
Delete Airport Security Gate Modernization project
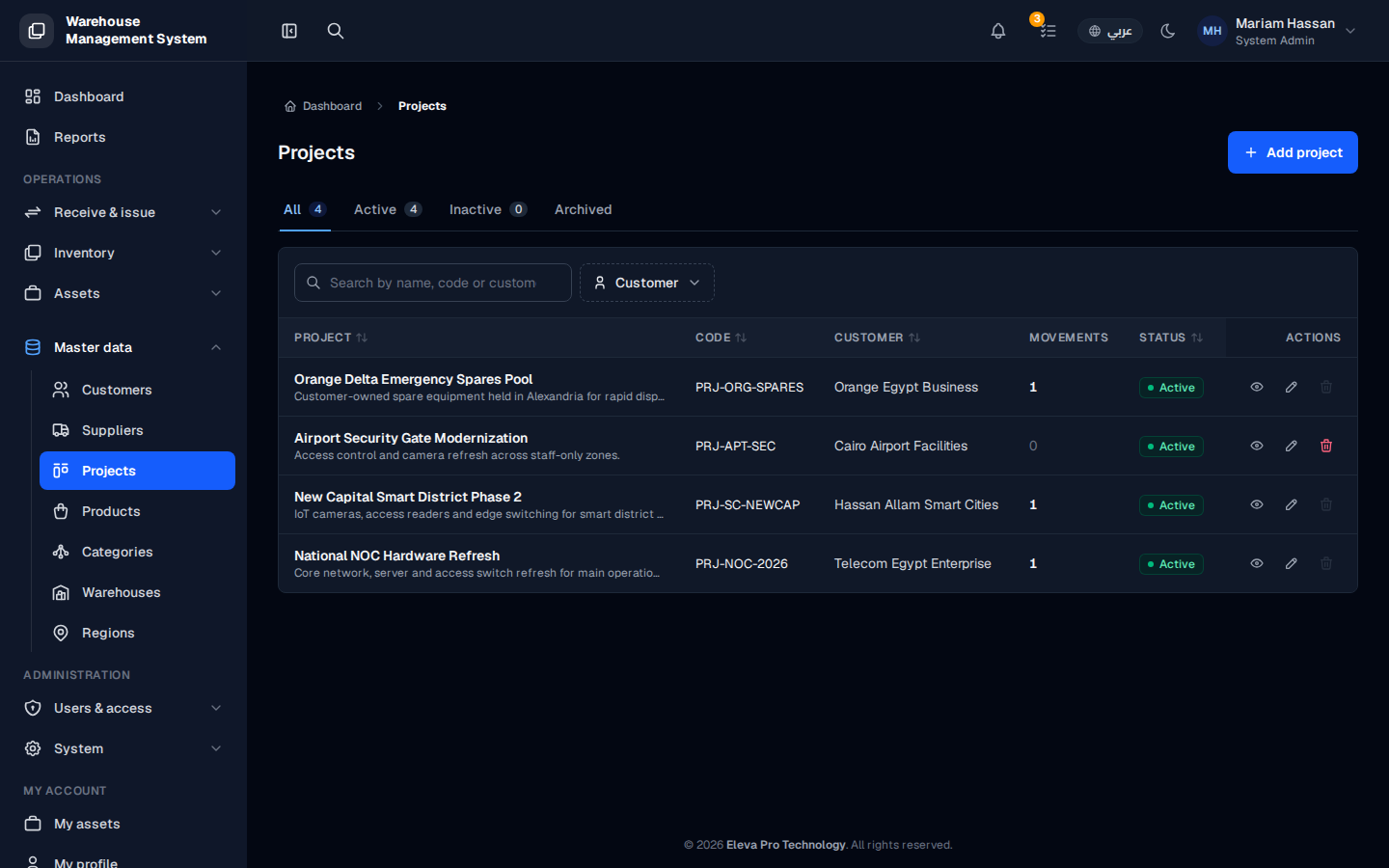[1326, 446]
